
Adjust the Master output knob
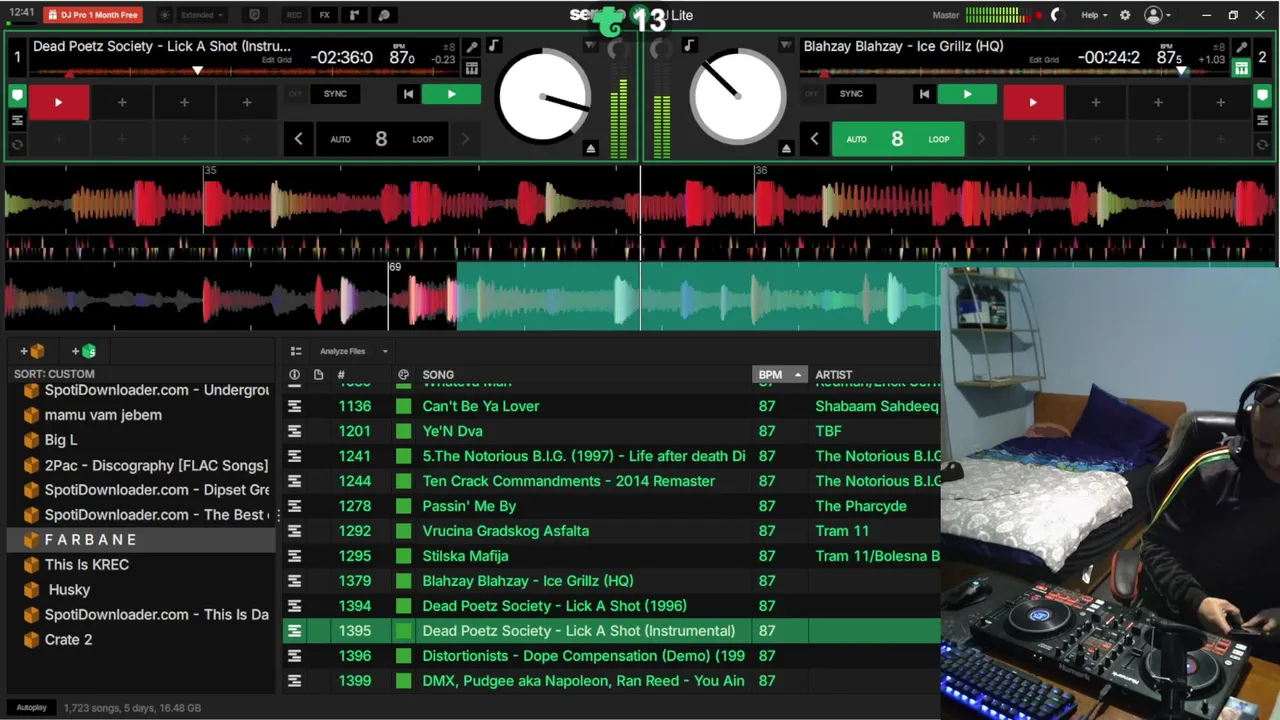(x=1057, y=15)
